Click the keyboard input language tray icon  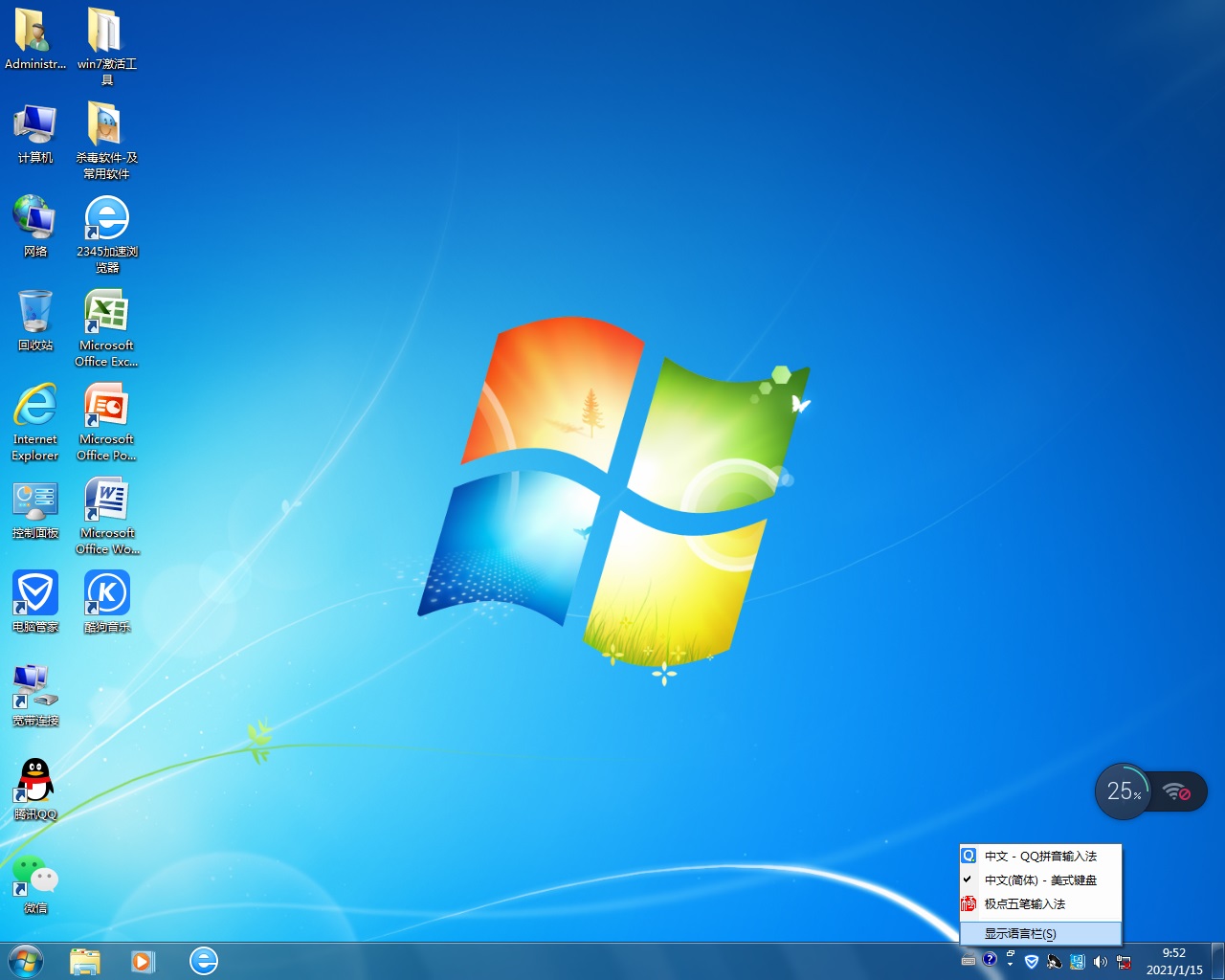(969, 961)
